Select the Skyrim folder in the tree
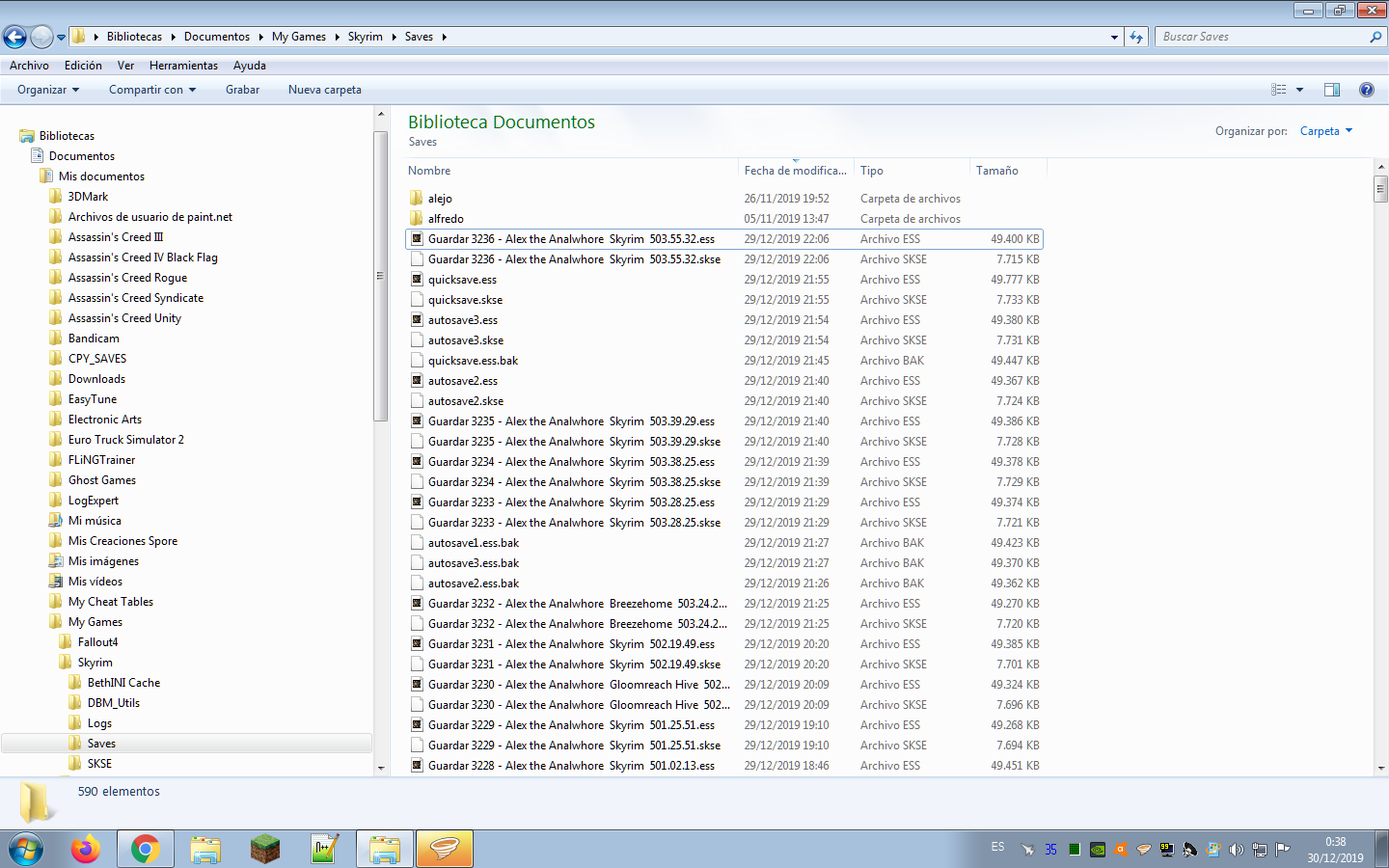This screenshot has height=868, width=1389. tap(95, 663)
